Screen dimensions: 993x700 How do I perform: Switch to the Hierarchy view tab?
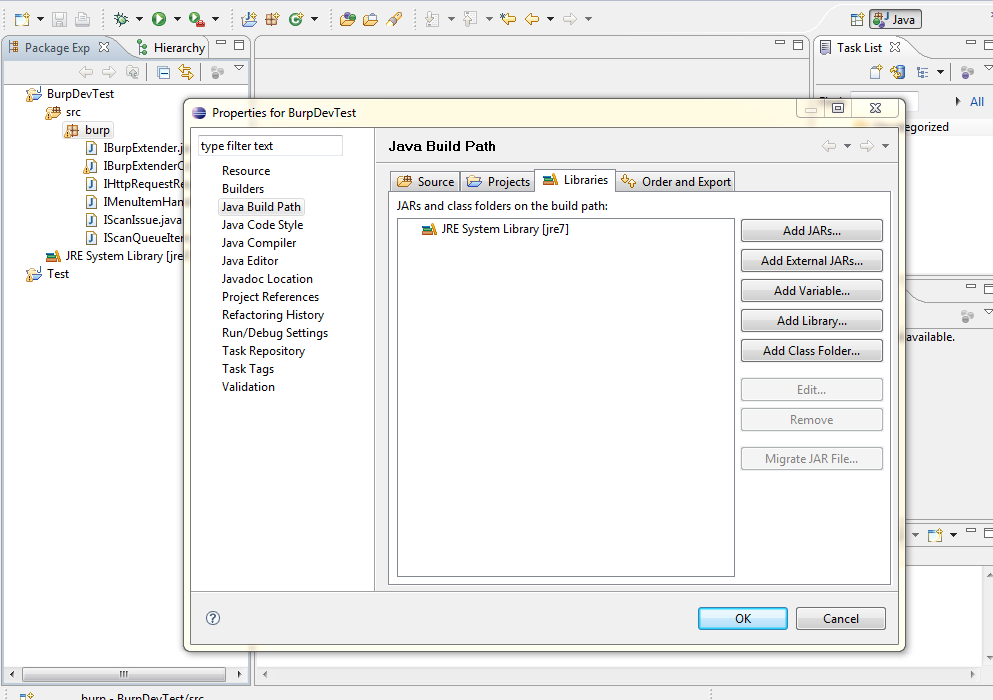click(171, 48)
